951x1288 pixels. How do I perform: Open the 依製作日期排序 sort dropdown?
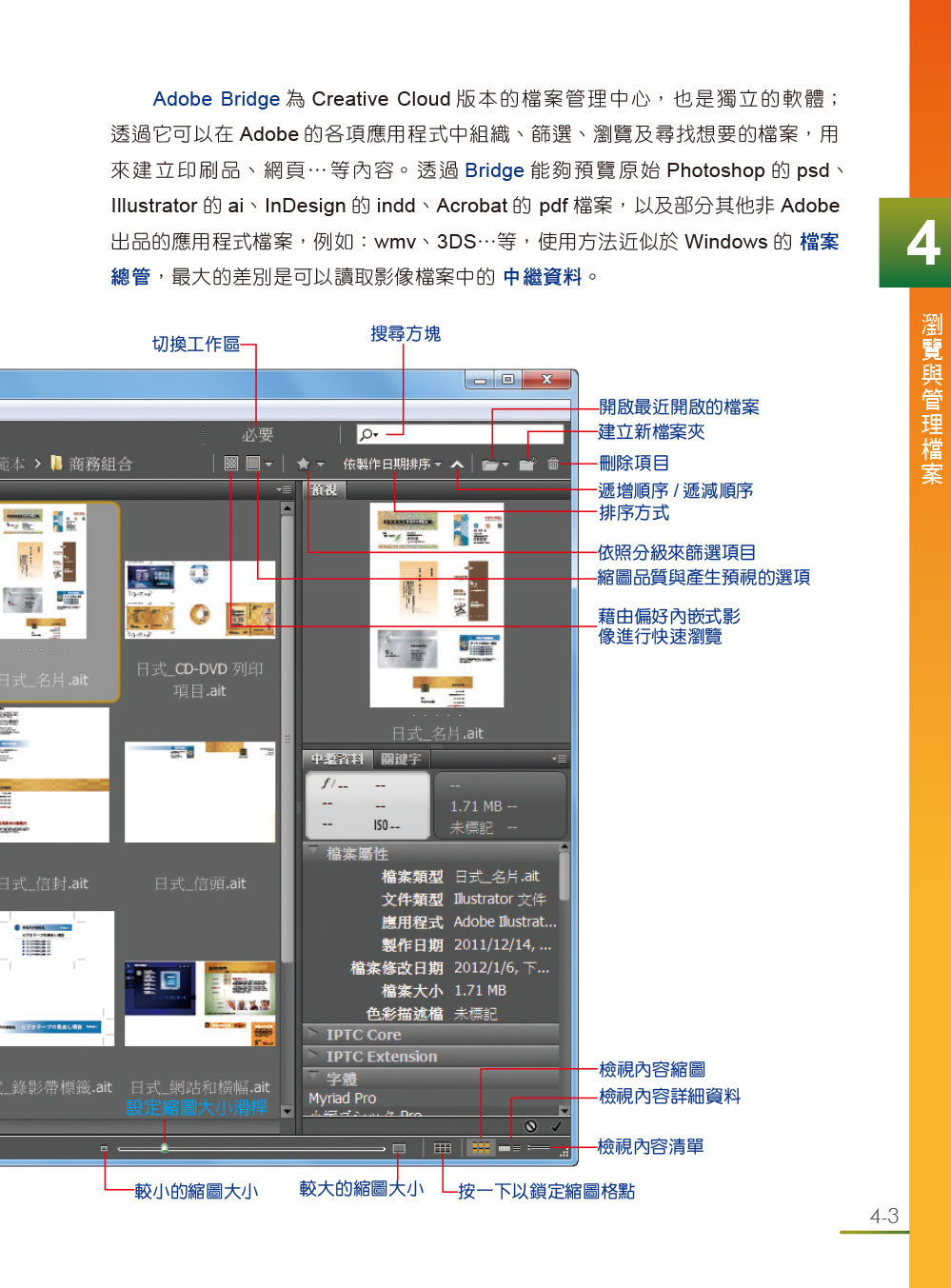click(392, 464)
